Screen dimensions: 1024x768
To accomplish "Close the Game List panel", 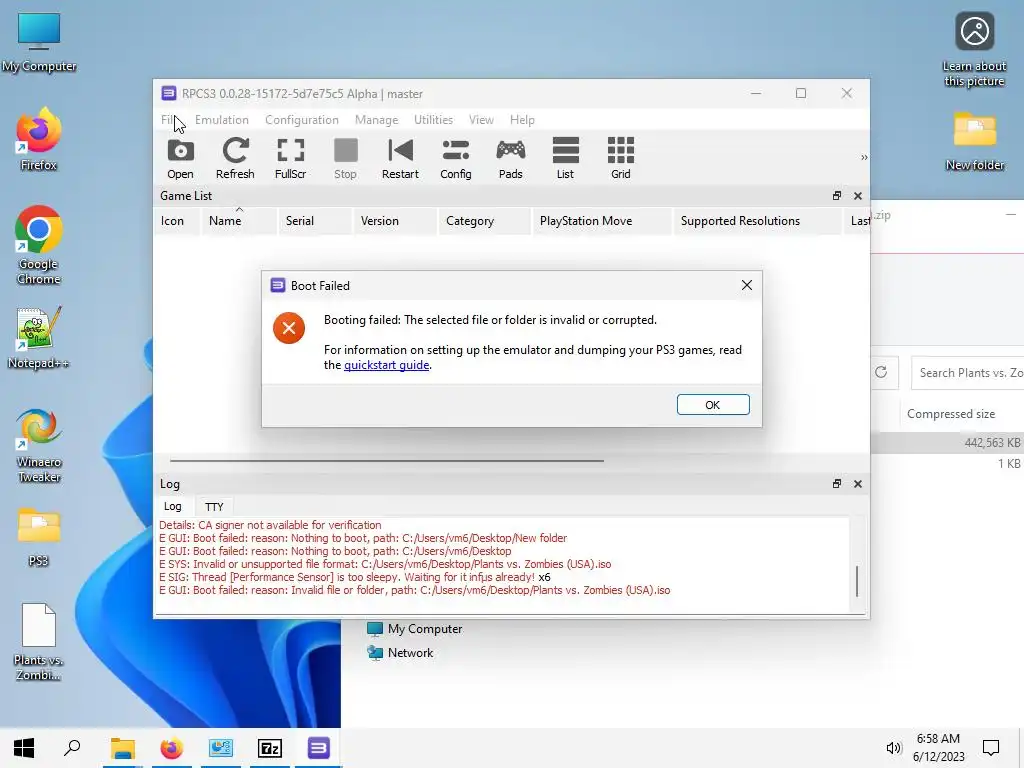I will [858, 196].
